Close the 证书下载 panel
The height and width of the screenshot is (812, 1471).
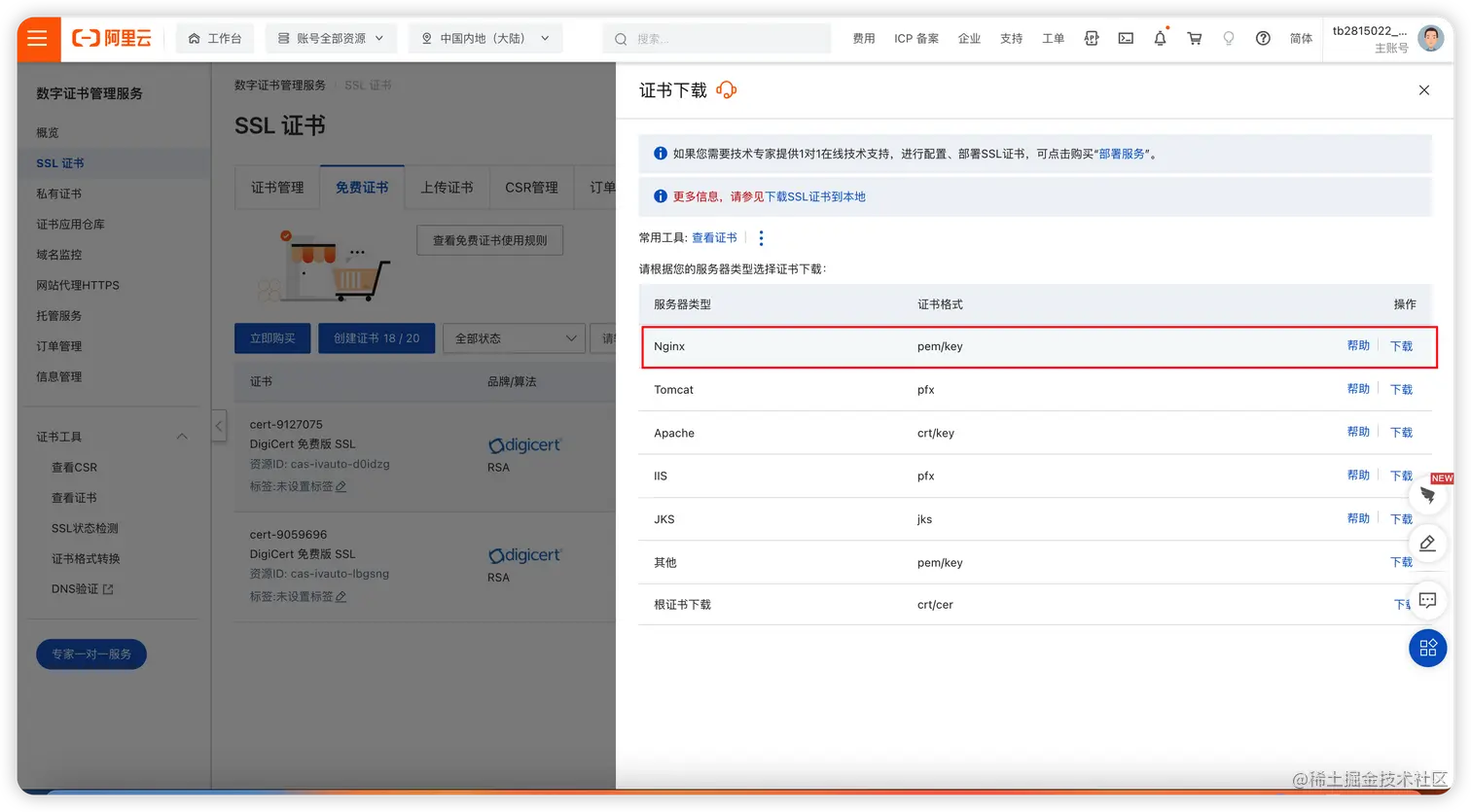[1424, 90]
